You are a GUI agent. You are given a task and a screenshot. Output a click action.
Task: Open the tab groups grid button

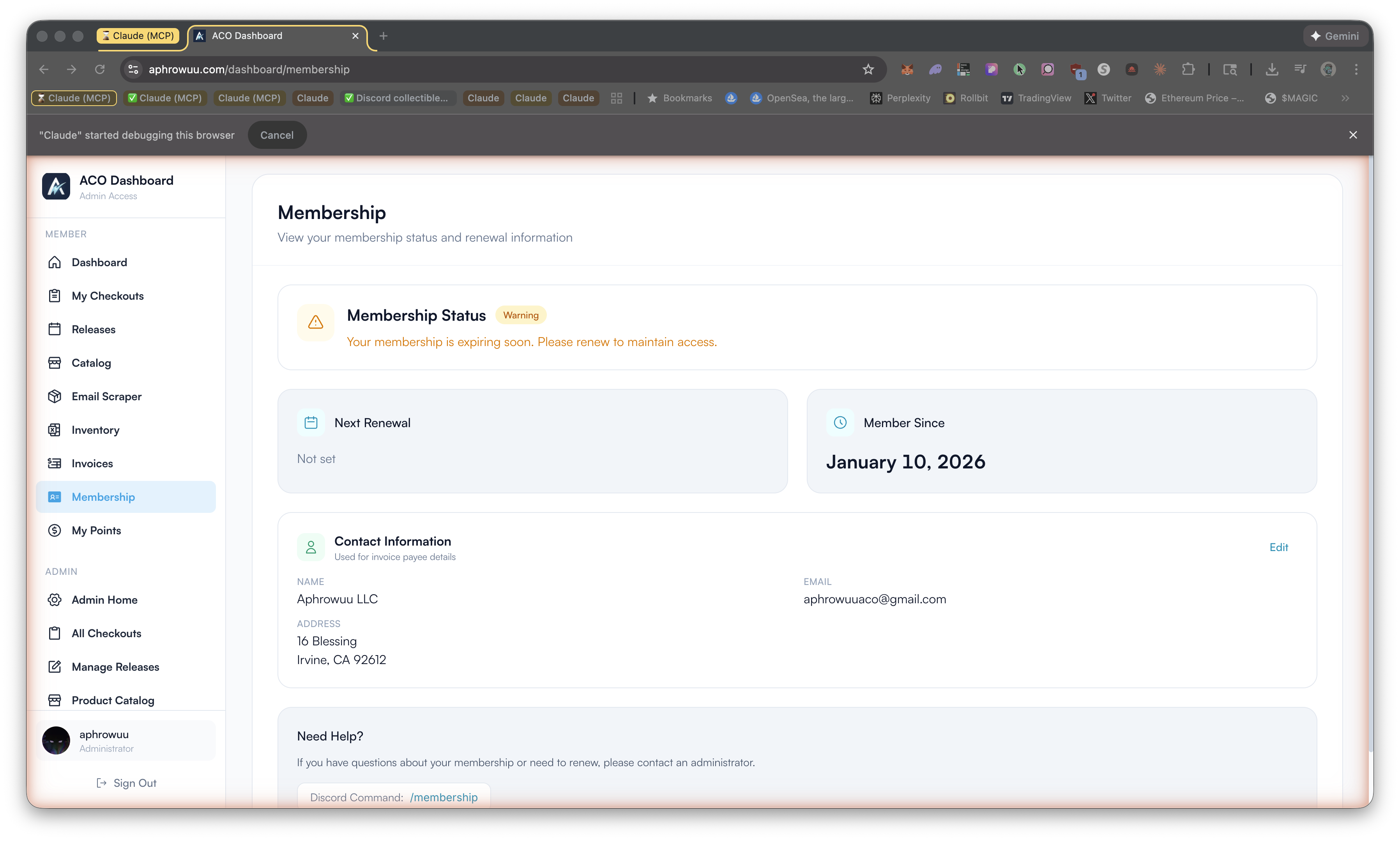pos(617,98)
